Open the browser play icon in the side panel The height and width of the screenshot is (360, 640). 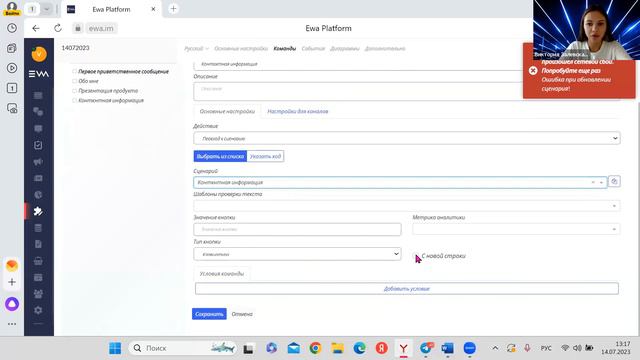pos(12,68)
